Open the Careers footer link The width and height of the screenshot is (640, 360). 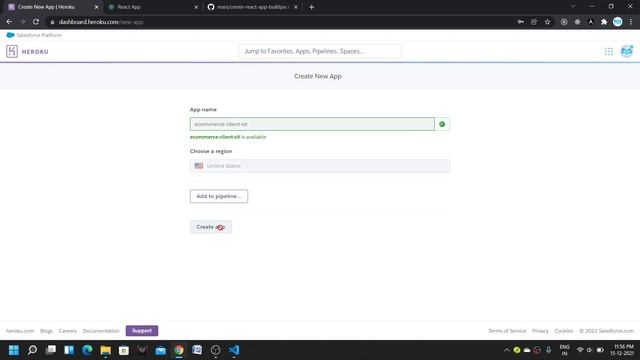click(68, 331)
